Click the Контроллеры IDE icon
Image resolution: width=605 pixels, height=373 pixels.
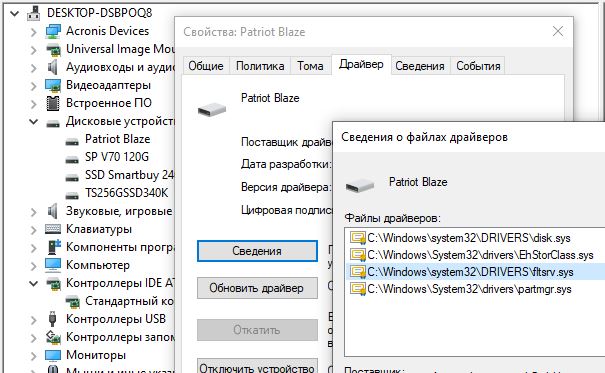point(53,284)
